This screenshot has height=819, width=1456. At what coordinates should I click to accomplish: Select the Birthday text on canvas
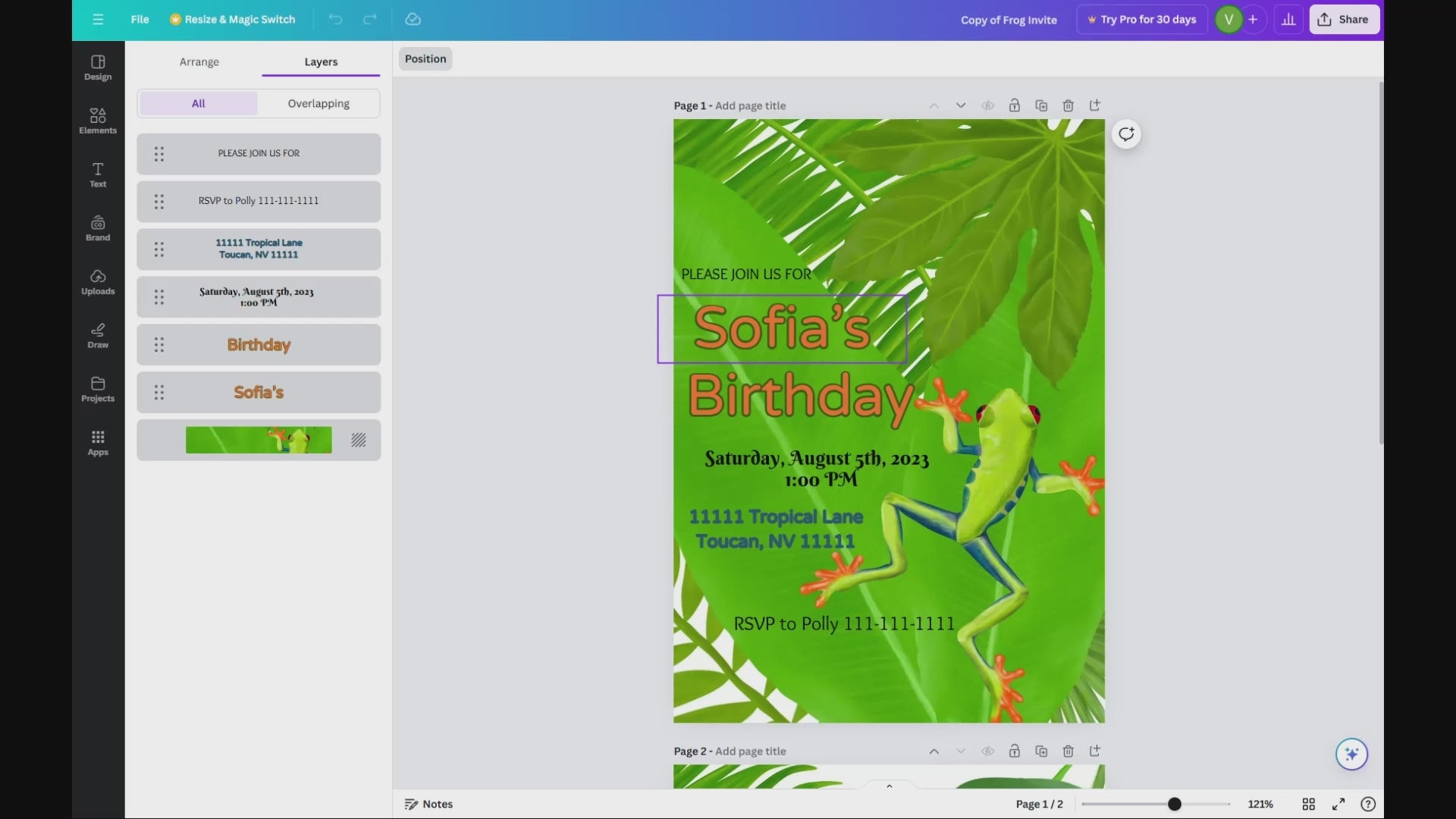801,397
